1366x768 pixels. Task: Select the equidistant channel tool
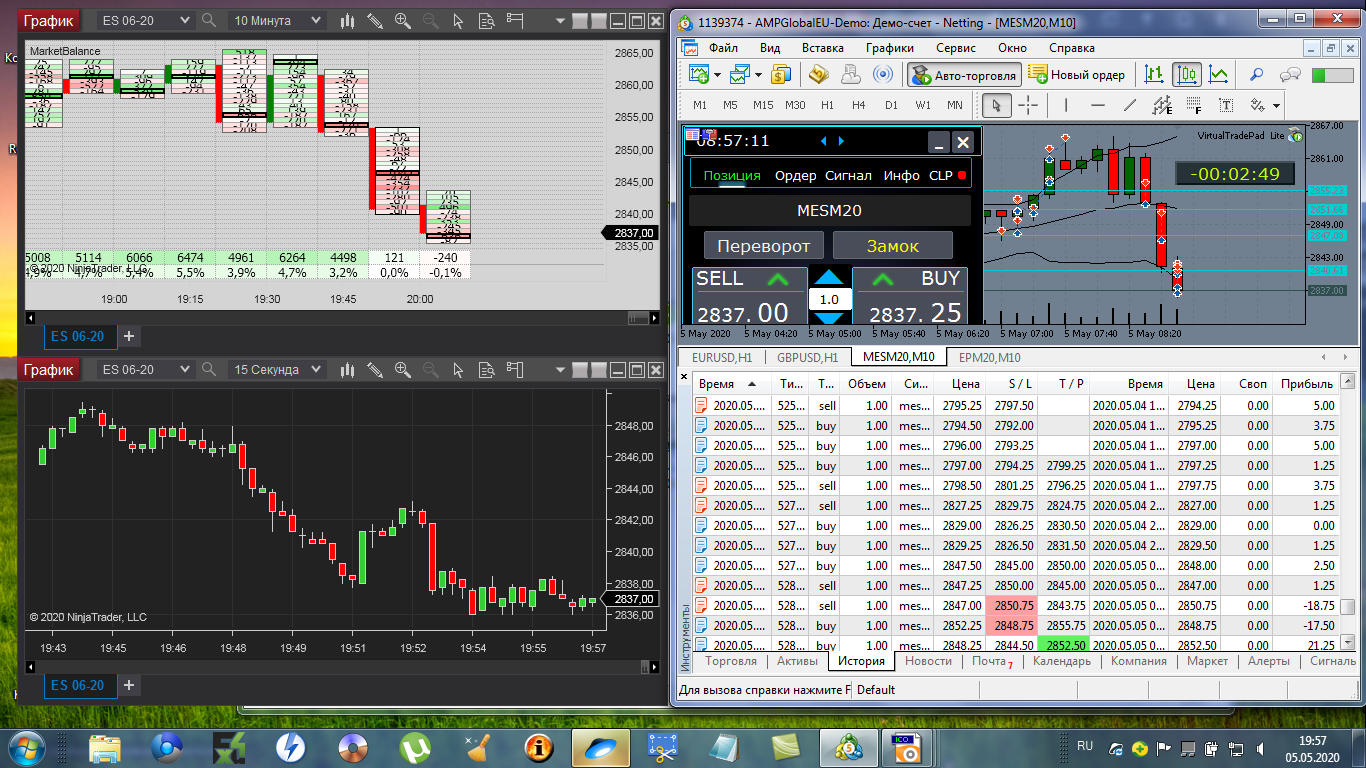pyautogui.click(x=1162, y=105)
